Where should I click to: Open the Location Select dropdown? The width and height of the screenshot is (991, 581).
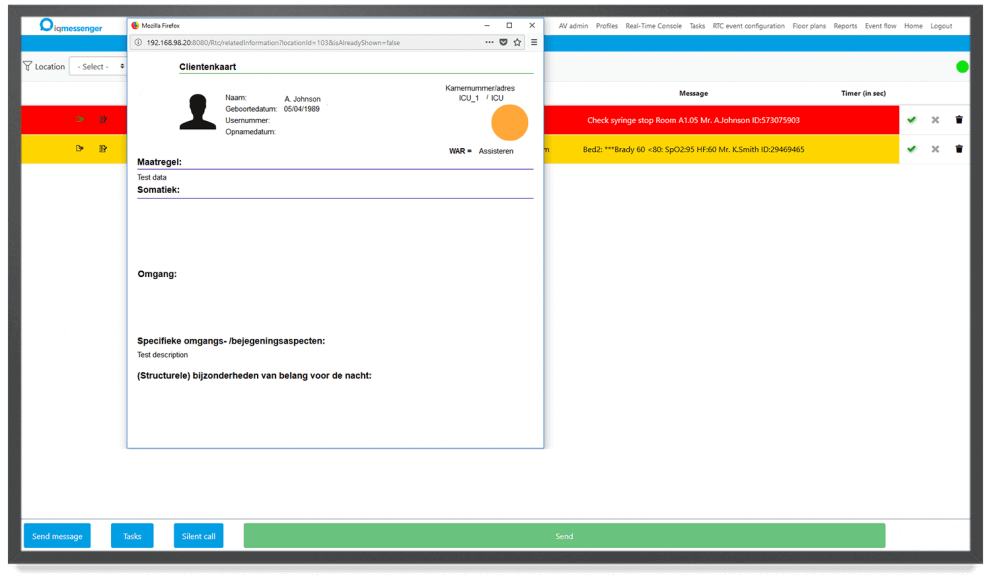(98, 66)
